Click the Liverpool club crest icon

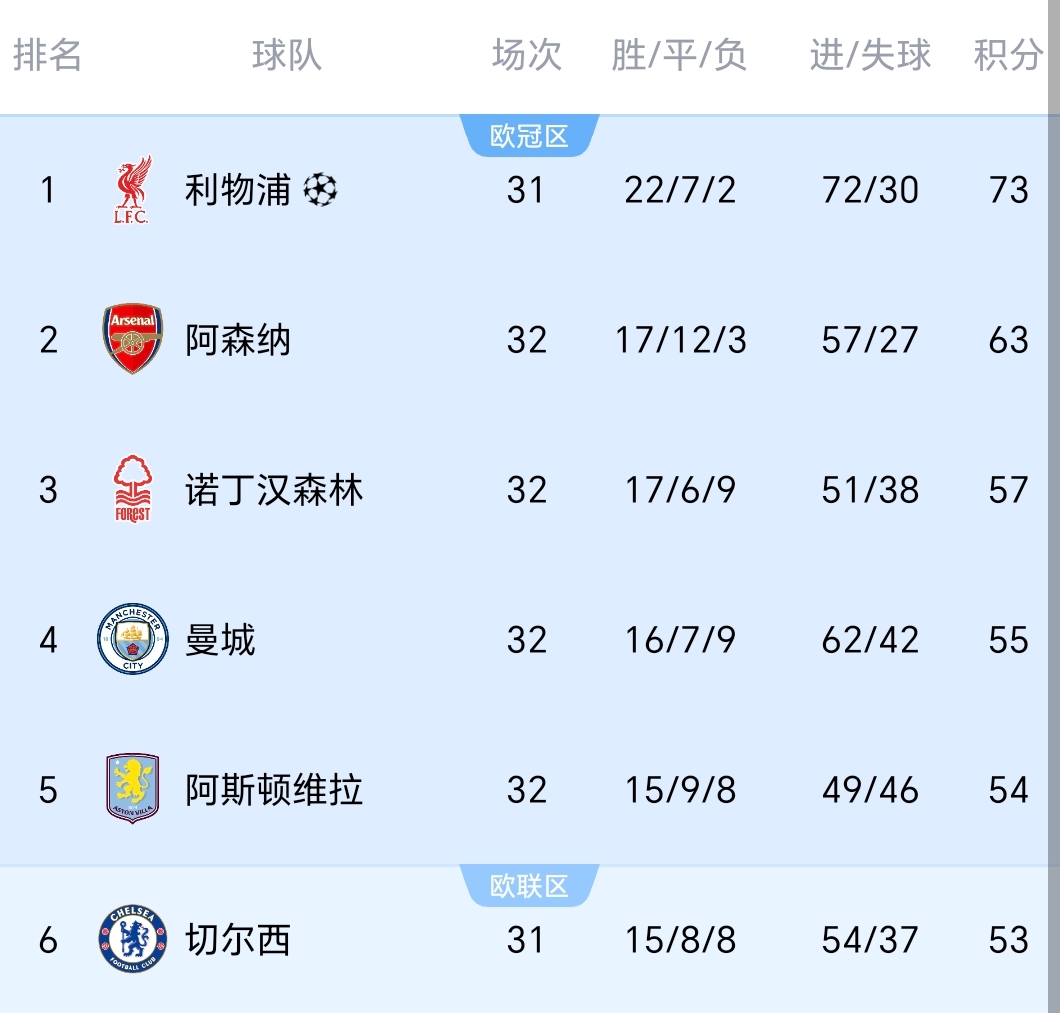click(130, 190)
